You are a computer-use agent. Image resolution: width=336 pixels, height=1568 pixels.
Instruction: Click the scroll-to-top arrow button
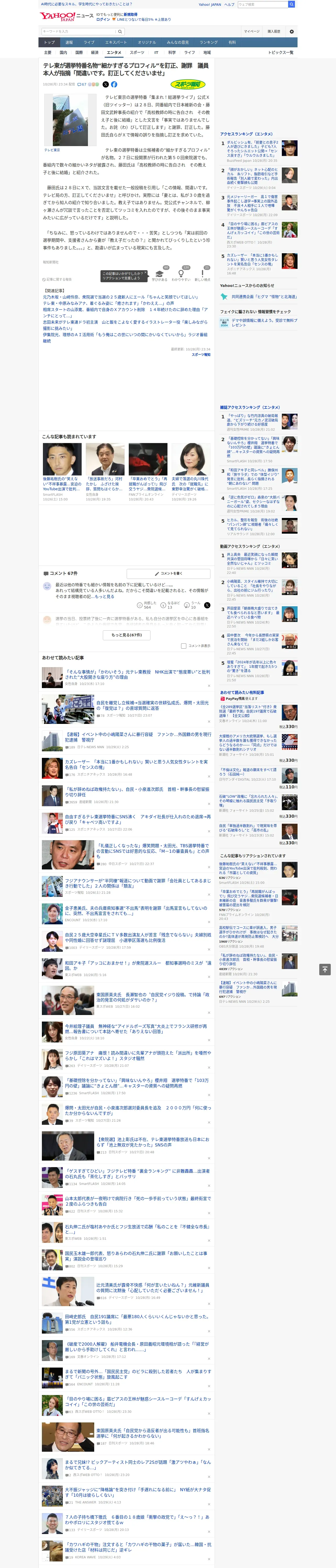(x=325, y=969)
